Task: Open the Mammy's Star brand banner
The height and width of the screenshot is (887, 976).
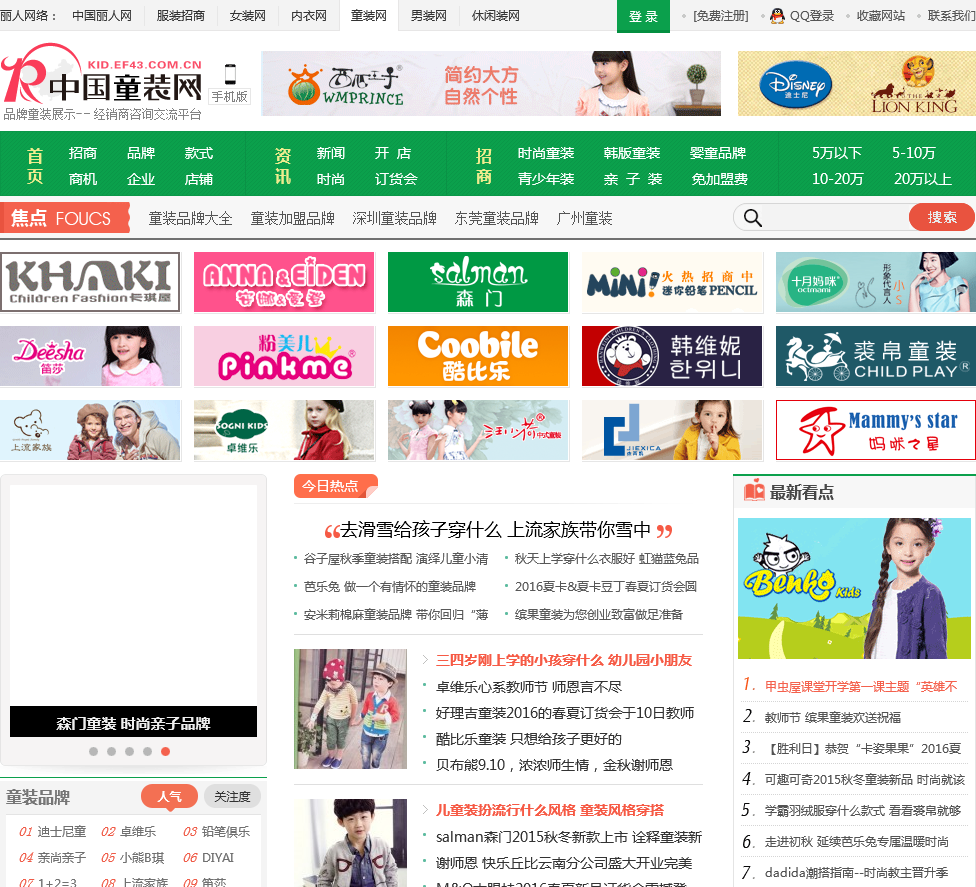Action: coord(875,430)
